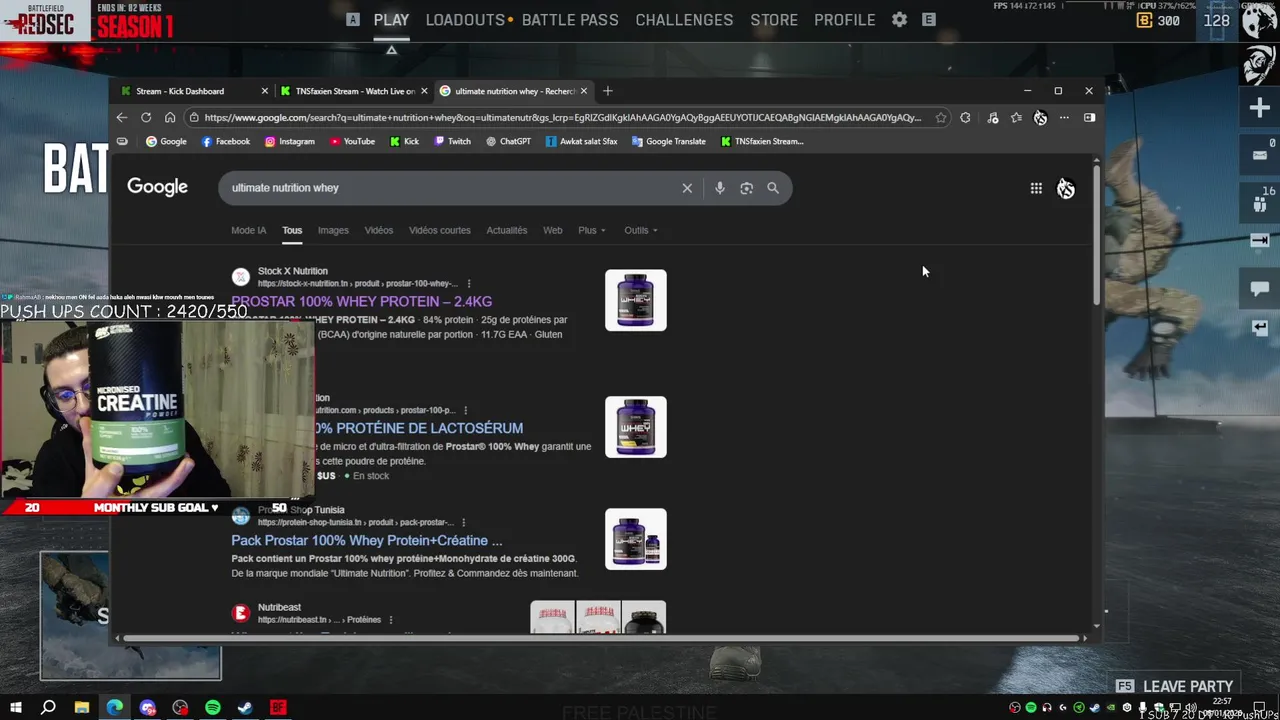Open a new browser tab
The image size is (1280, 720).
pos(607,91)
